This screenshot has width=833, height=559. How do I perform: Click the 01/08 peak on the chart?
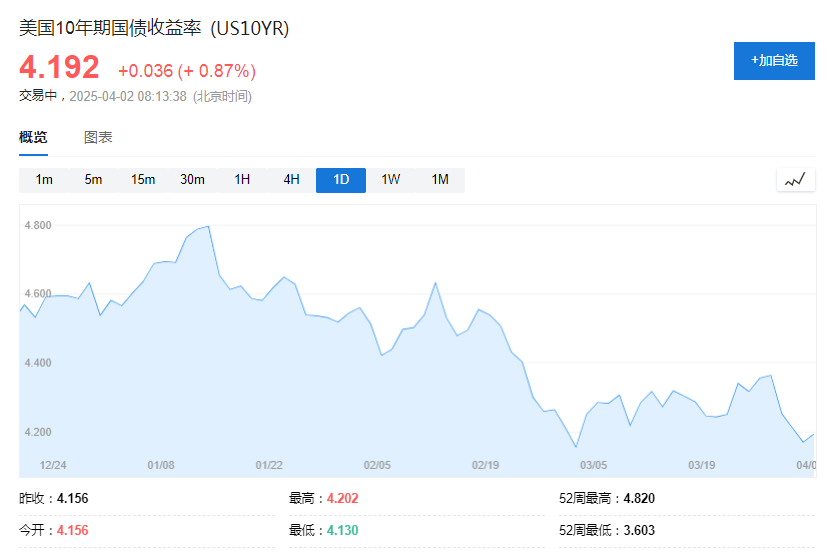click(206, 227)
